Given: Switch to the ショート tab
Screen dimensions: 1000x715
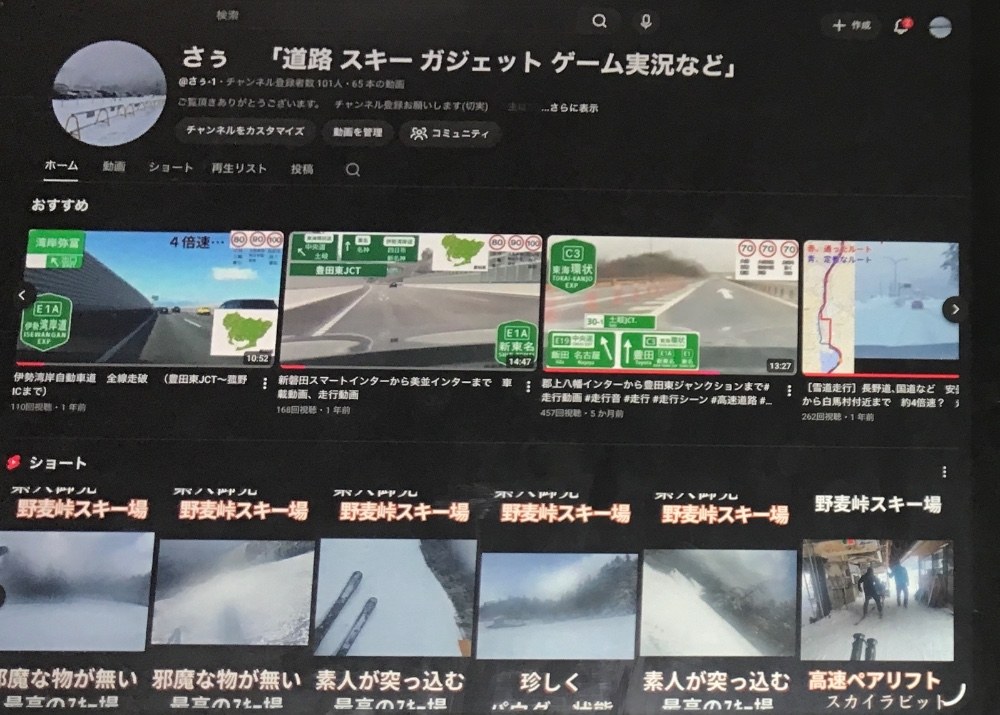Looking at the screenshot, I should [x=170, y=167].
